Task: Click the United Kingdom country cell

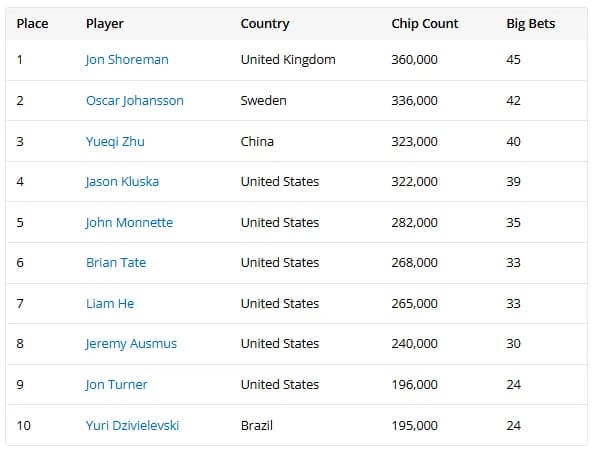Action: click(288, 60)
